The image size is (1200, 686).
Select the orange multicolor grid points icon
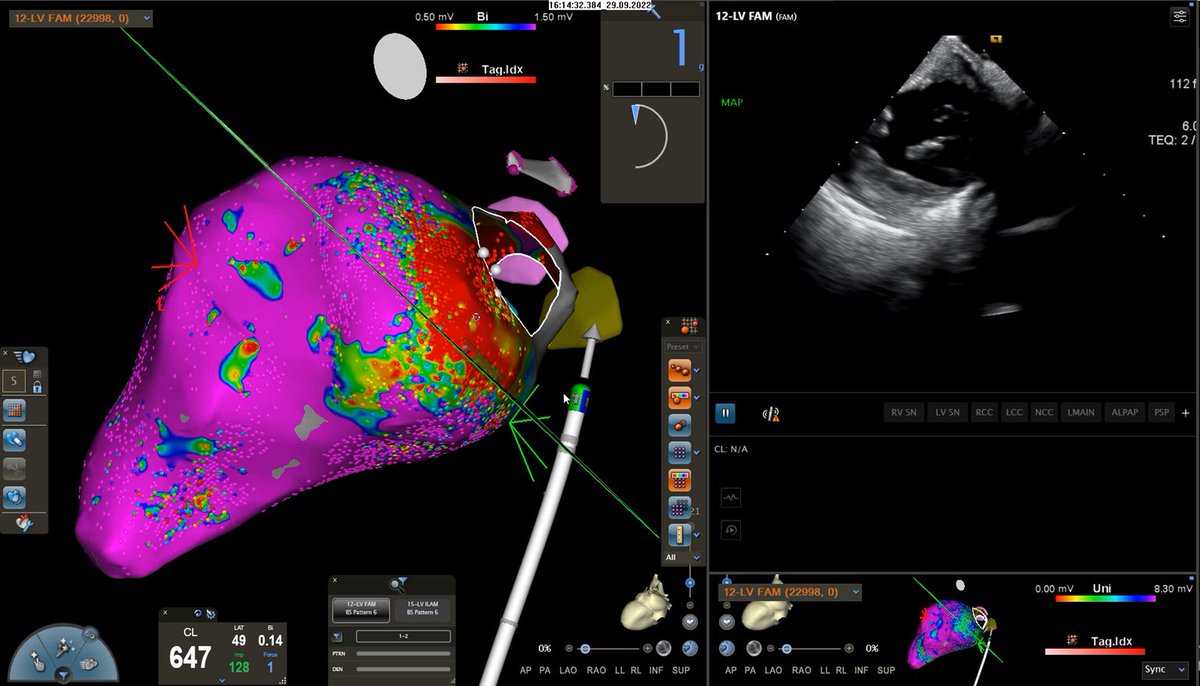pyautogui.click(x=679, y=480)
